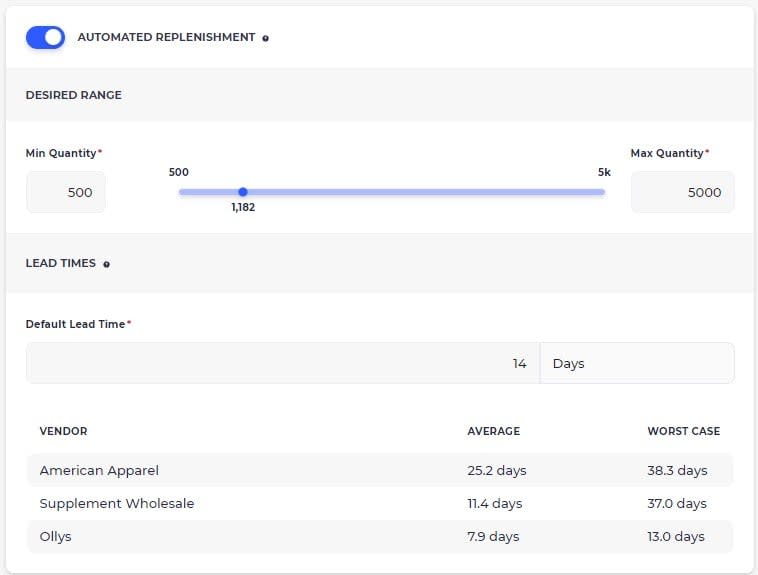Click the 5k slider maximum label
The height and width of the screenshot is (575, 758).
point(604,172)
